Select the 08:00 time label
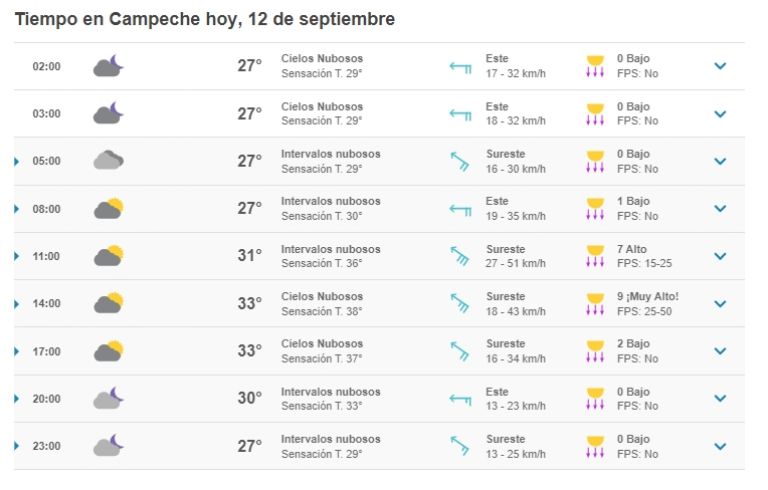 pyautogui.click(x=47, y=209)
